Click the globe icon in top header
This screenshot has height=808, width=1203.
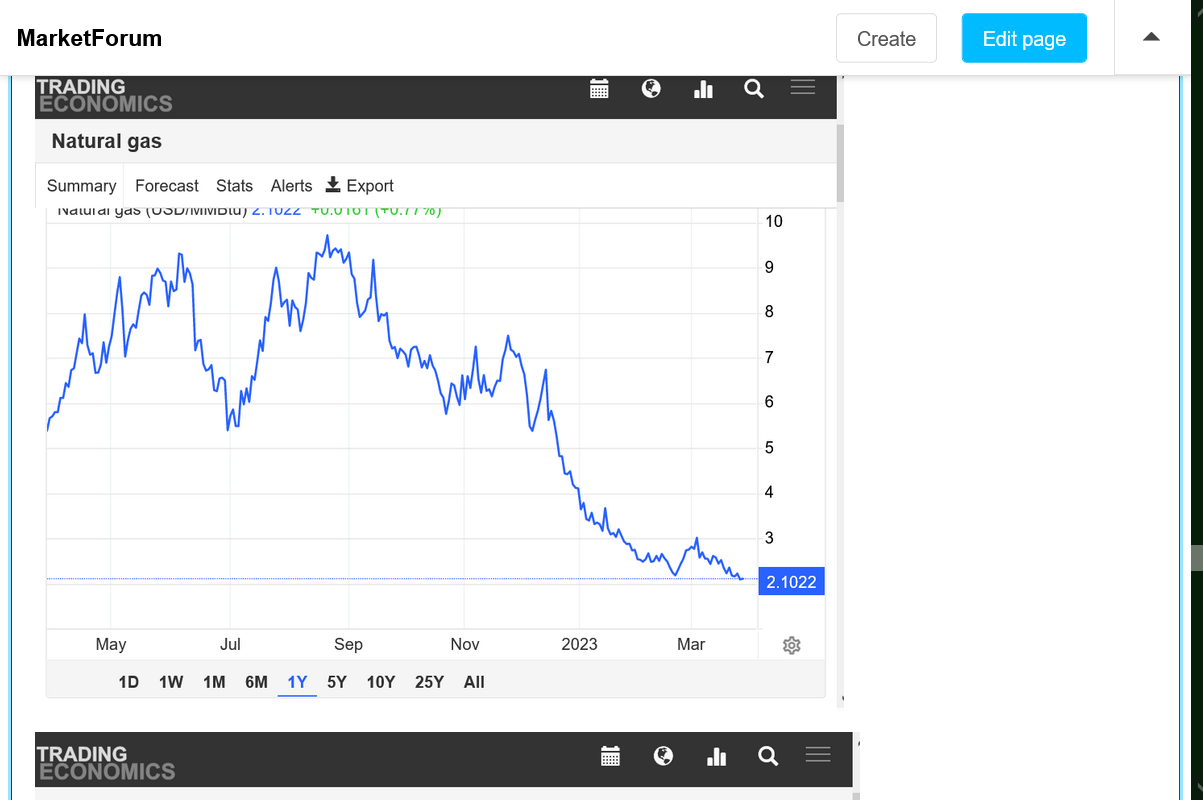651,89
